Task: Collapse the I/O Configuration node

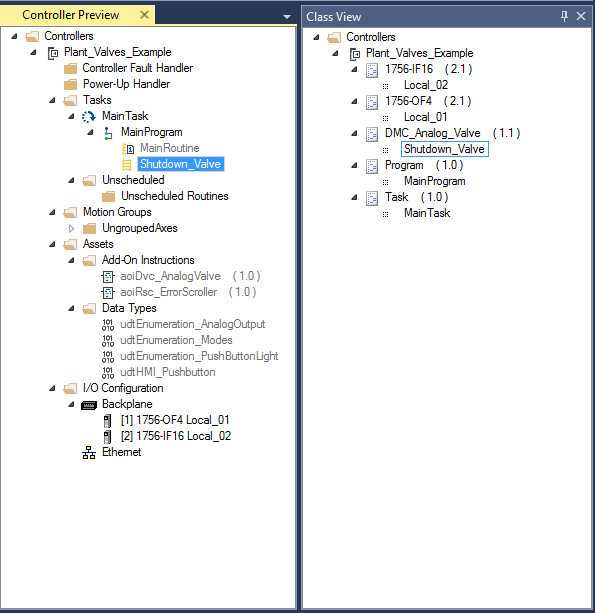Action: [x=52, y=388]
